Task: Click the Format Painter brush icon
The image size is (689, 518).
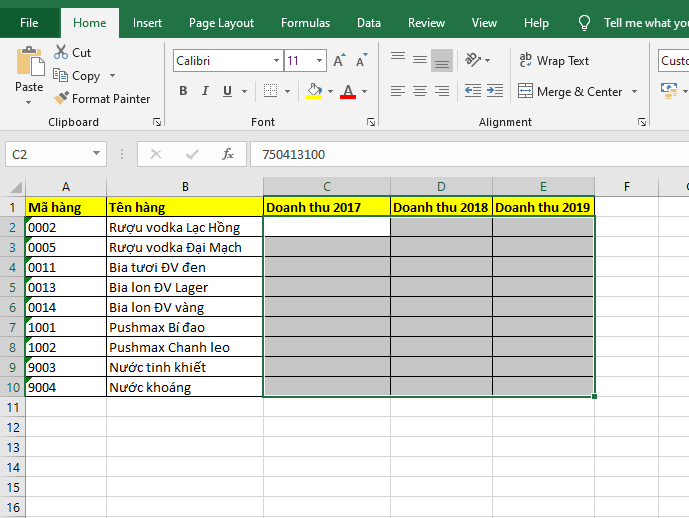Action: [61, 99]
